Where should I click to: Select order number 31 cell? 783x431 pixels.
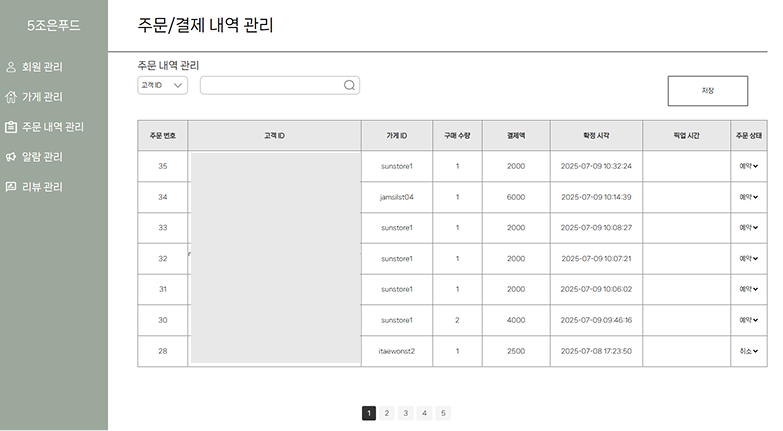click(163, 289)
